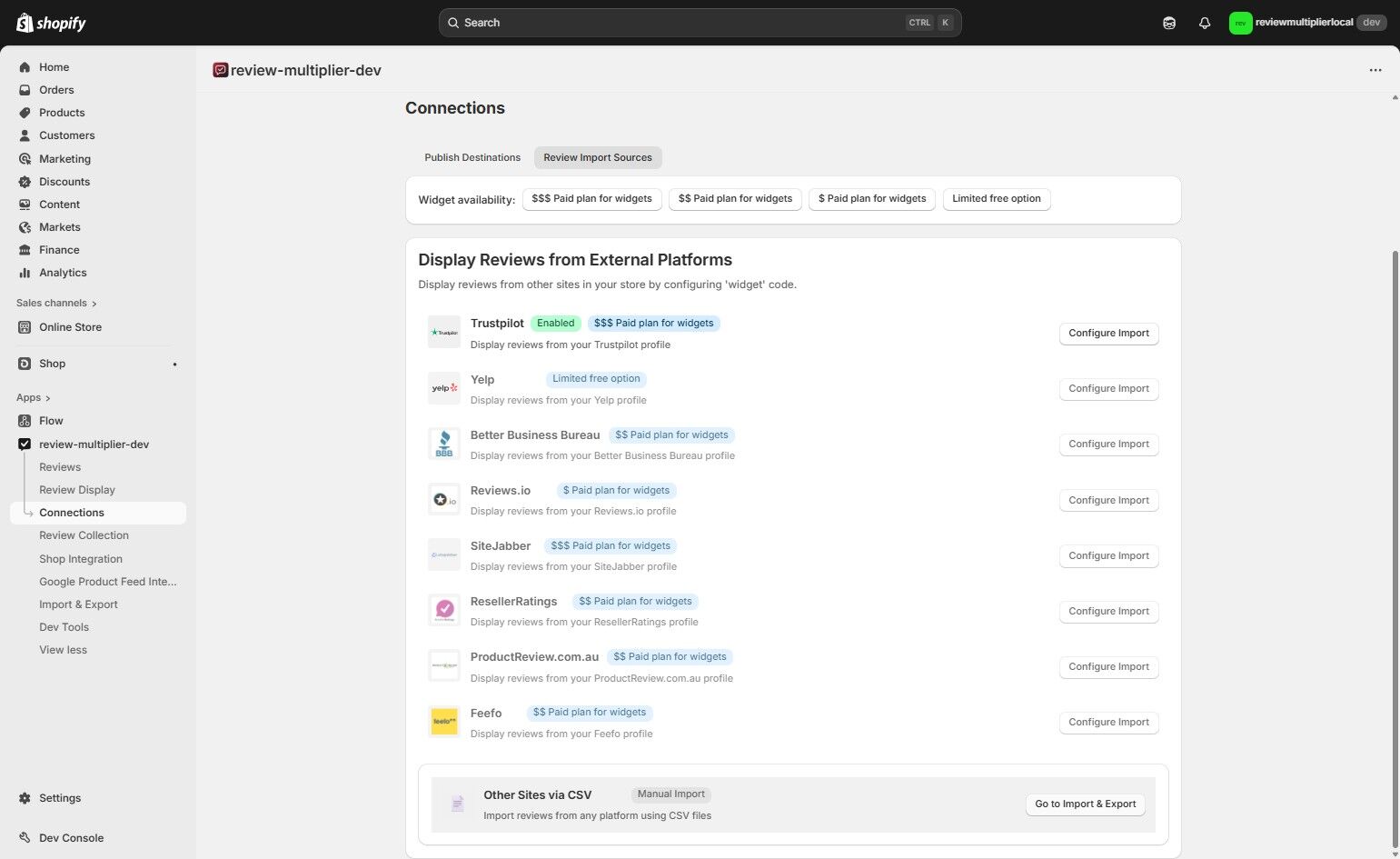Filter by $$$ Paid plan for widgets
This screenshot has width=1400, height=859.
tap(591, 199)
